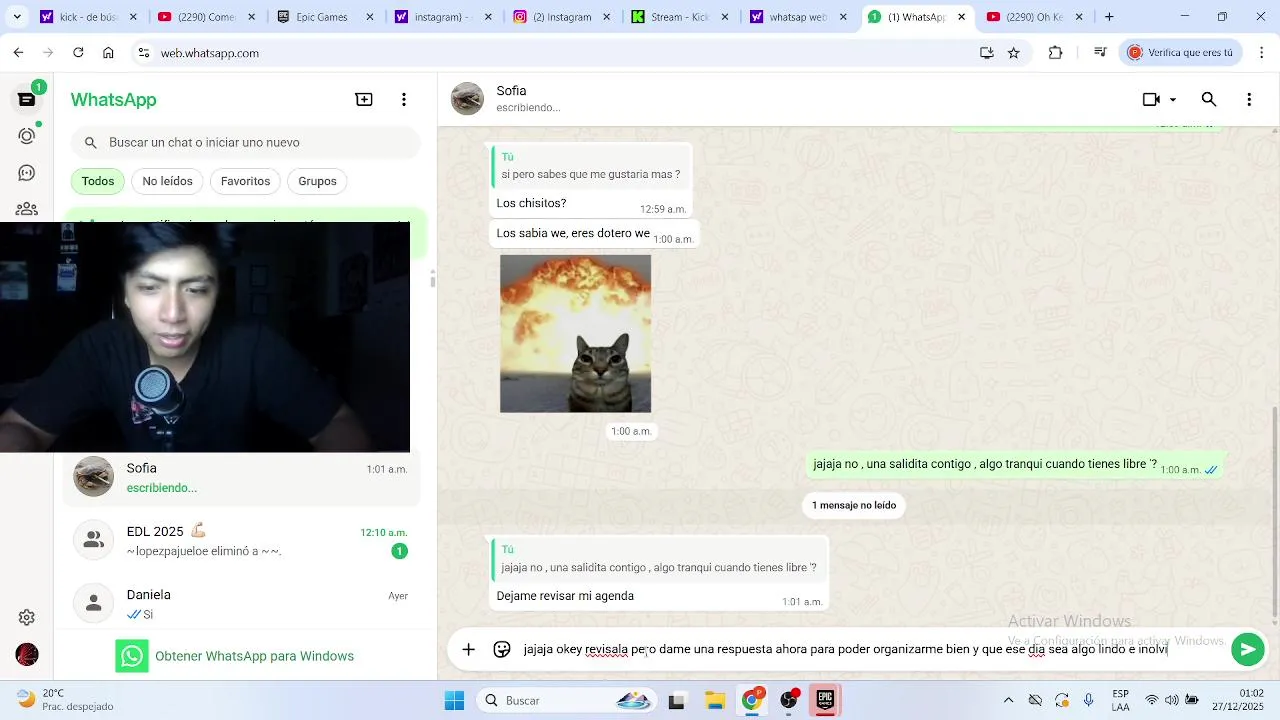Switch to the kick - de búsqueda tab
1280x720 pixels.
tap(90, 17)
